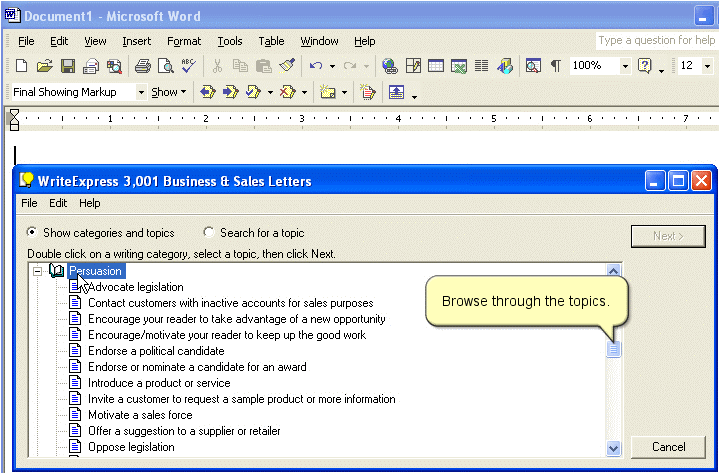Select the 'Search for a topic' radio button
This screenshot has width=719, height=473.
point(209,232)
